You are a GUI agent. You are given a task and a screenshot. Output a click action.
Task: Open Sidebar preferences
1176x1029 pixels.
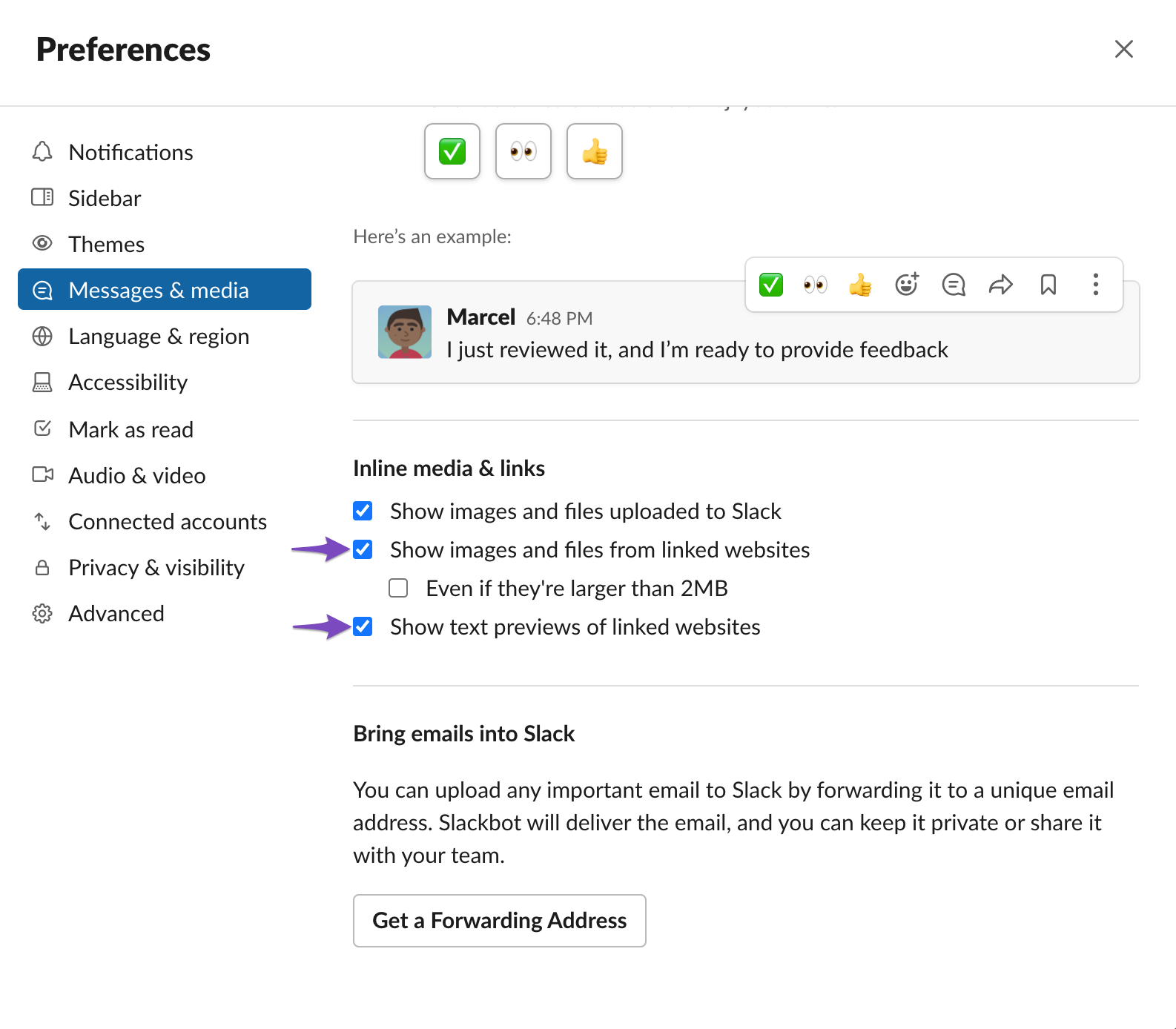coord(165,198)
